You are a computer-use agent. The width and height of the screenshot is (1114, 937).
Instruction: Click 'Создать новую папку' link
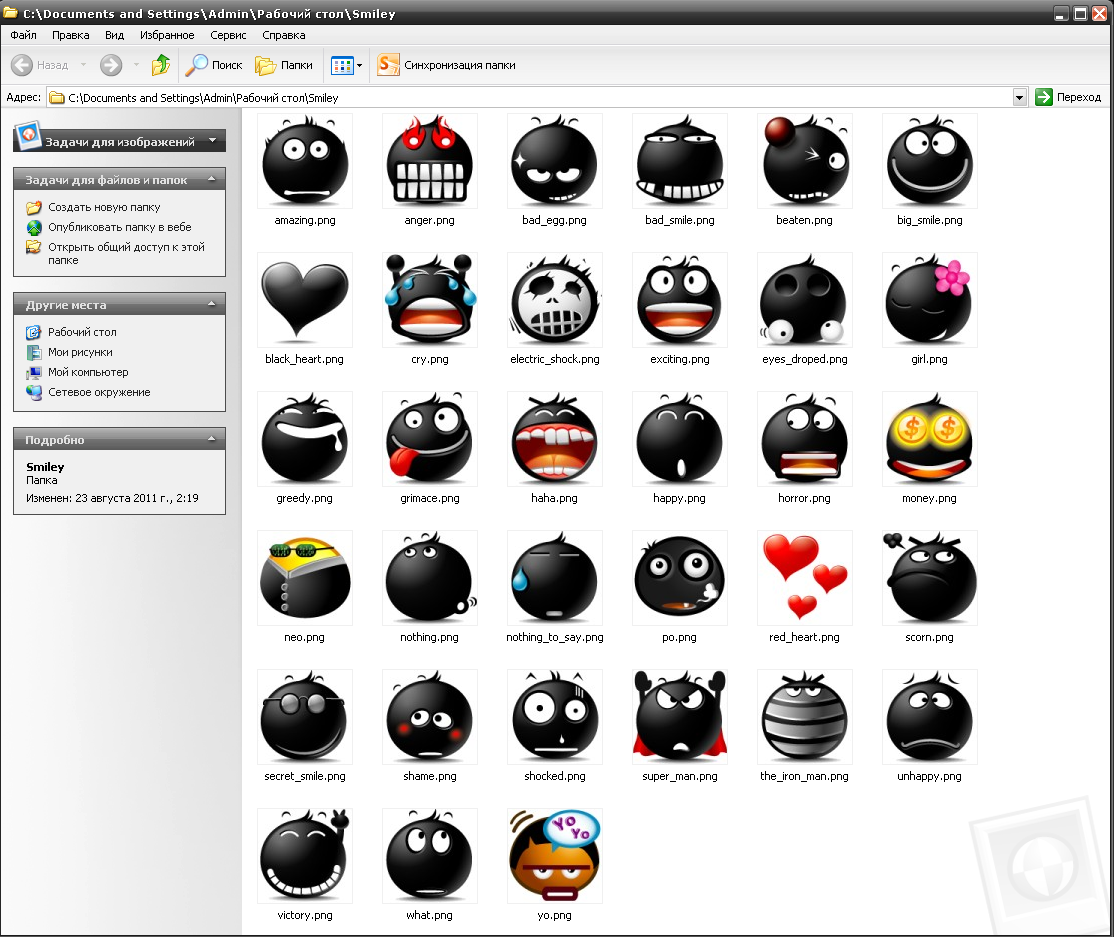click(104, 207)
